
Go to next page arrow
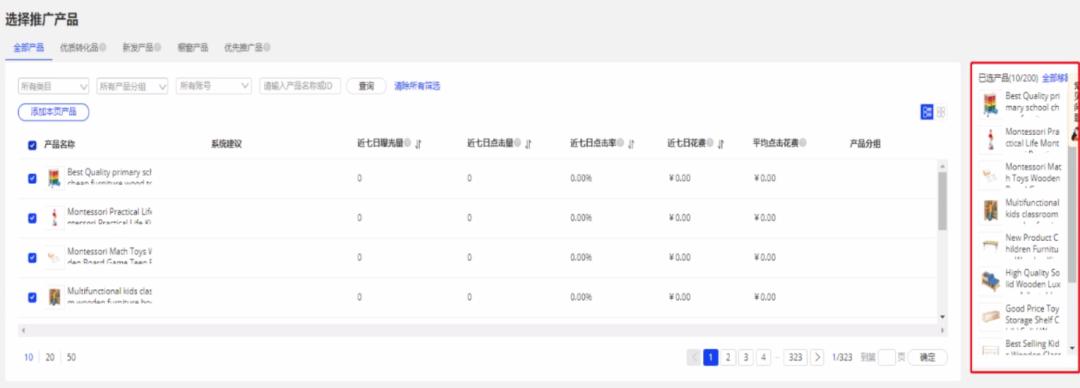817,357
